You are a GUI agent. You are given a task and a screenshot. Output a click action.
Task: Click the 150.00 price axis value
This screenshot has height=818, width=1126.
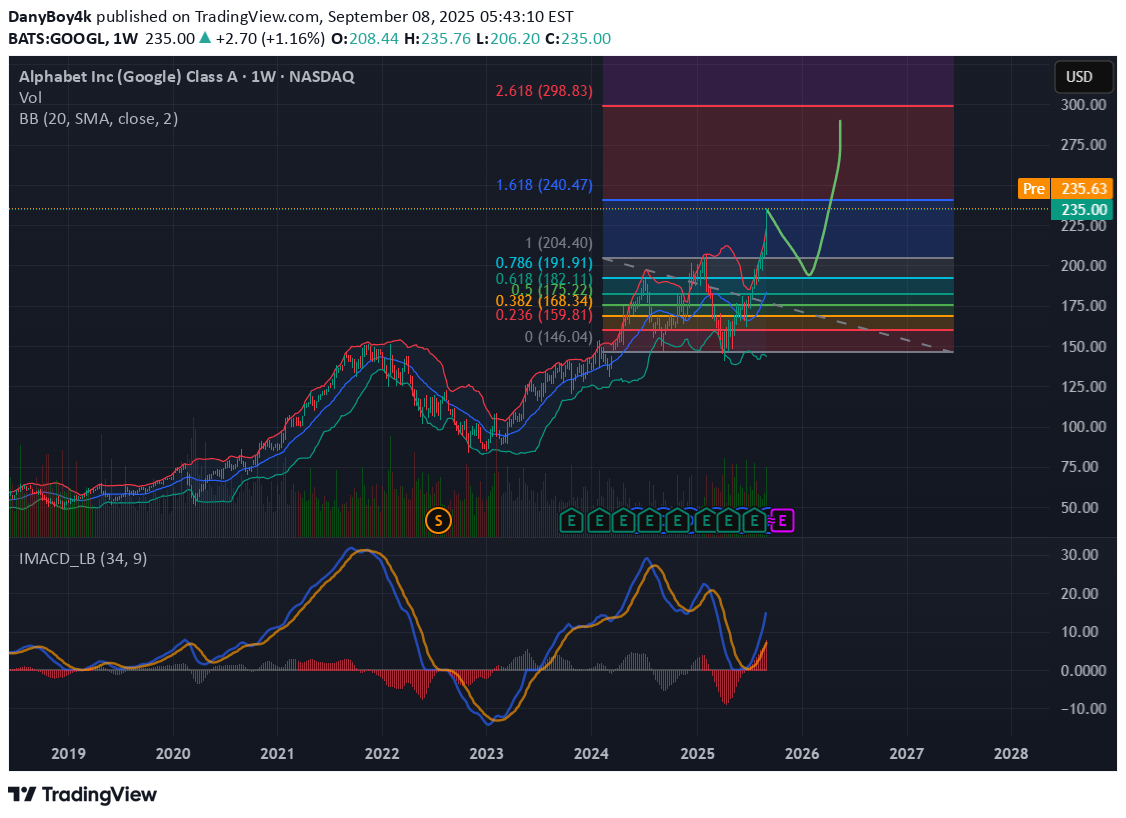[1084, 346]
